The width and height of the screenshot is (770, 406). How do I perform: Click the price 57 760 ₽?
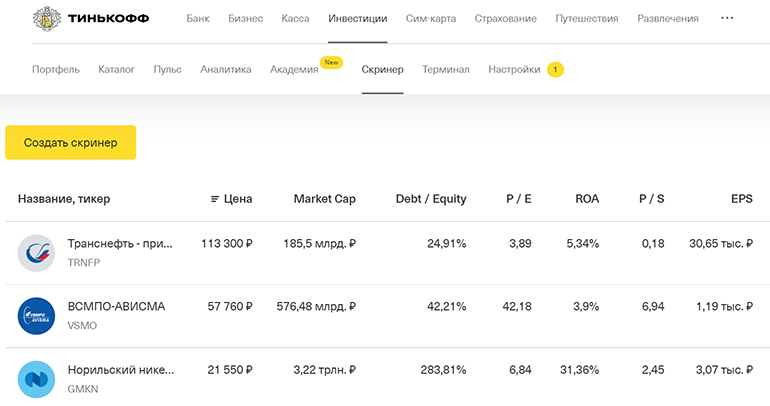tap(230, 306)
